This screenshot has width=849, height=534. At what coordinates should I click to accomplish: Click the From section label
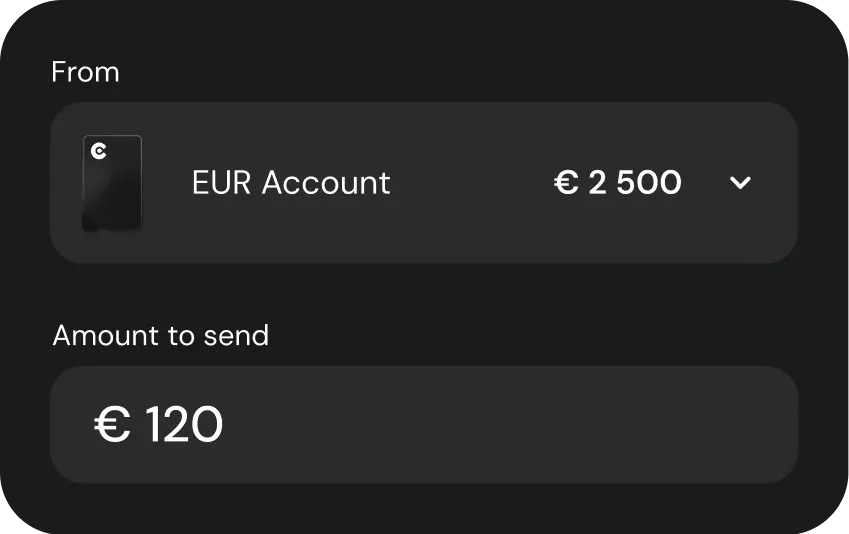(85, 72)
